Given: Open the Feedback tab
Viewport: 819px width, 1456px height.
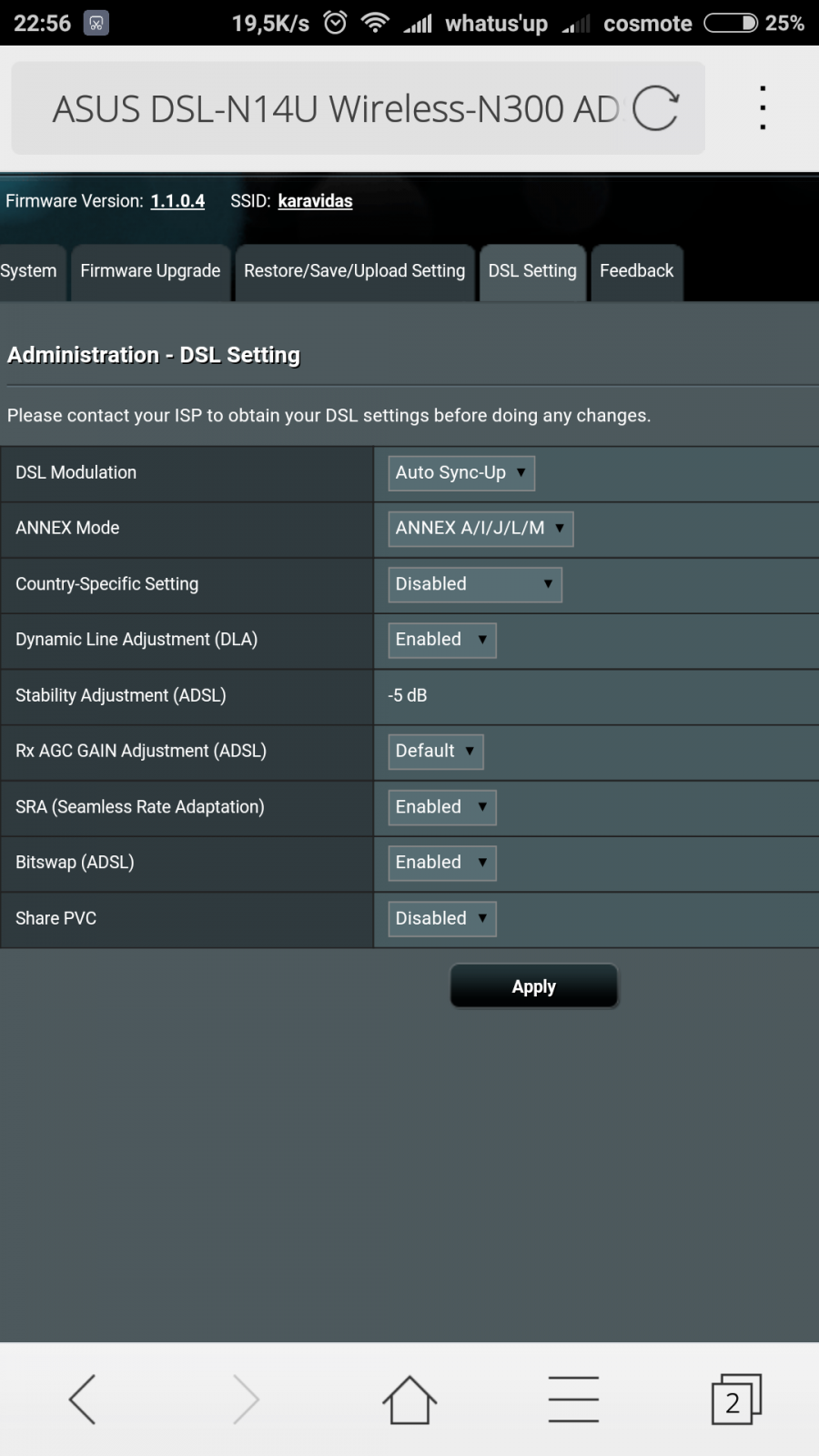Looking at the screenshot, I should 637,272.
